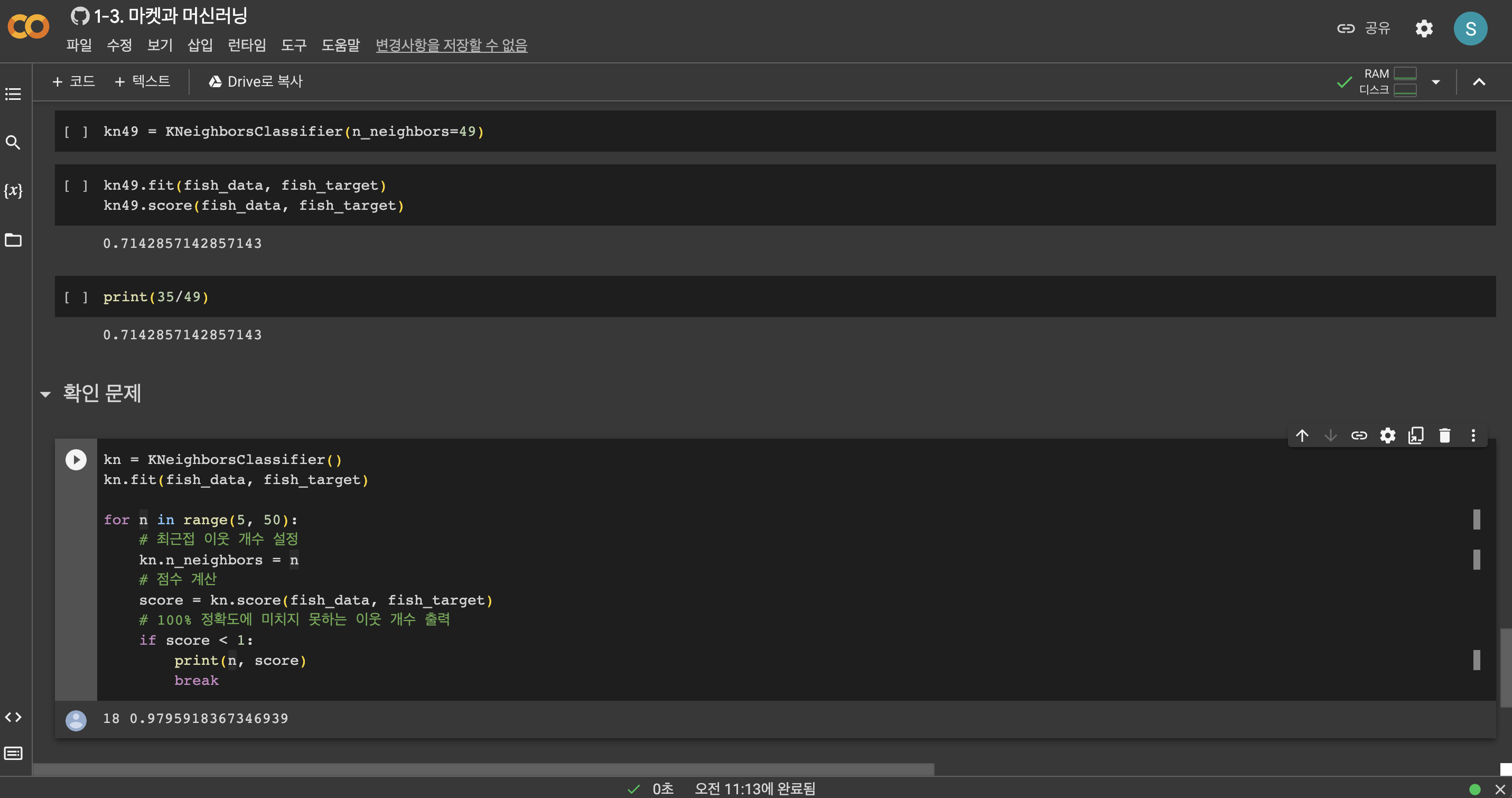Screen dimensions: 1512x798
Task: Open the RAM/disk connection dropdown arrow
Action: pyautogui.click(x=1436, y=82)
